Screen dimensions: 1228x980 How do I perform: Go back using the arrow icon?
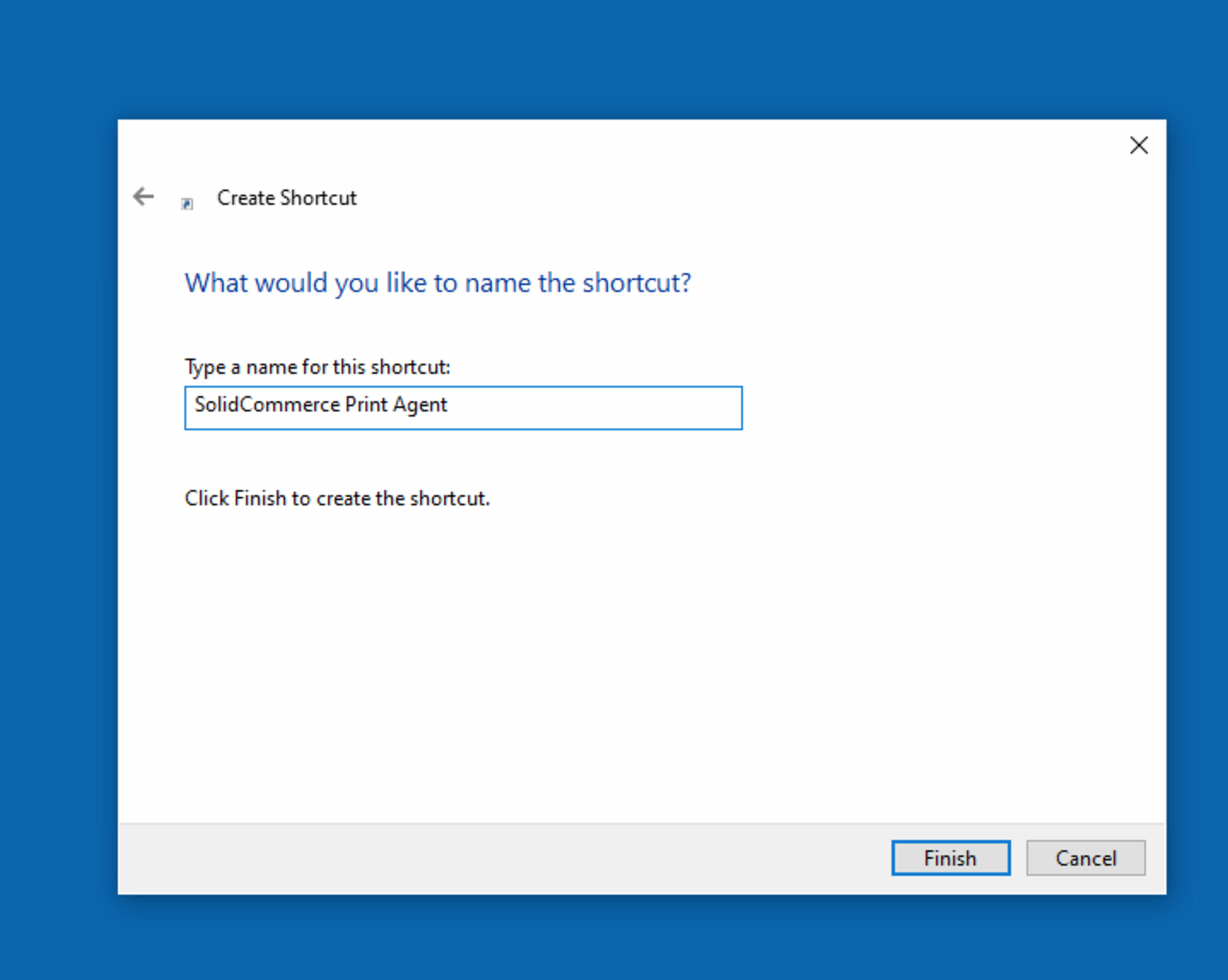pos(143,197)
